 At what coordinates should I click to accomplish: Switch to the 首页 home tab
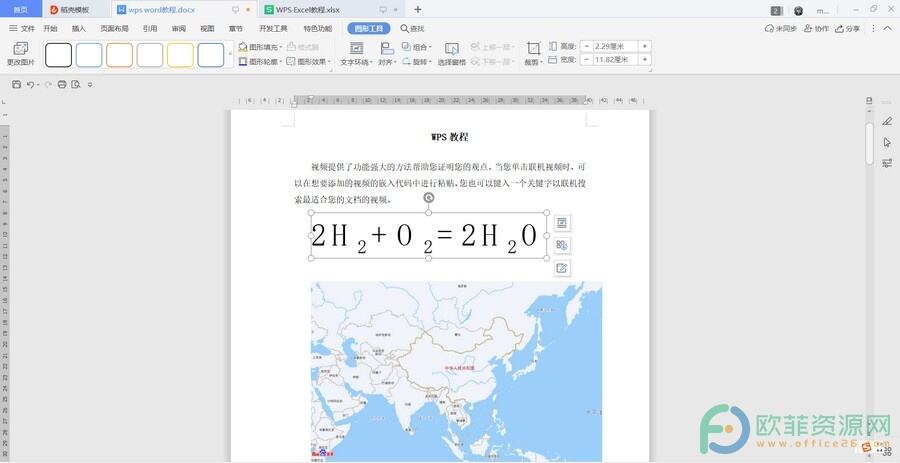[21, 10]
